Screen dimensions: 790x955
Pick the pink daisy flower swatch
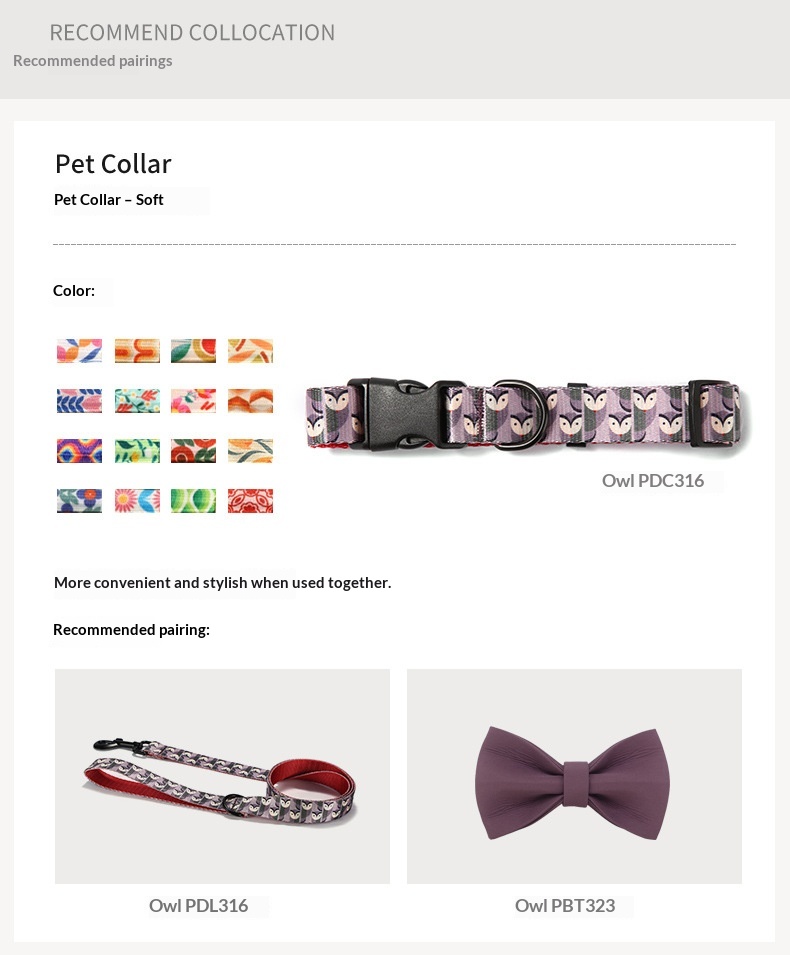tap(137, 501)
